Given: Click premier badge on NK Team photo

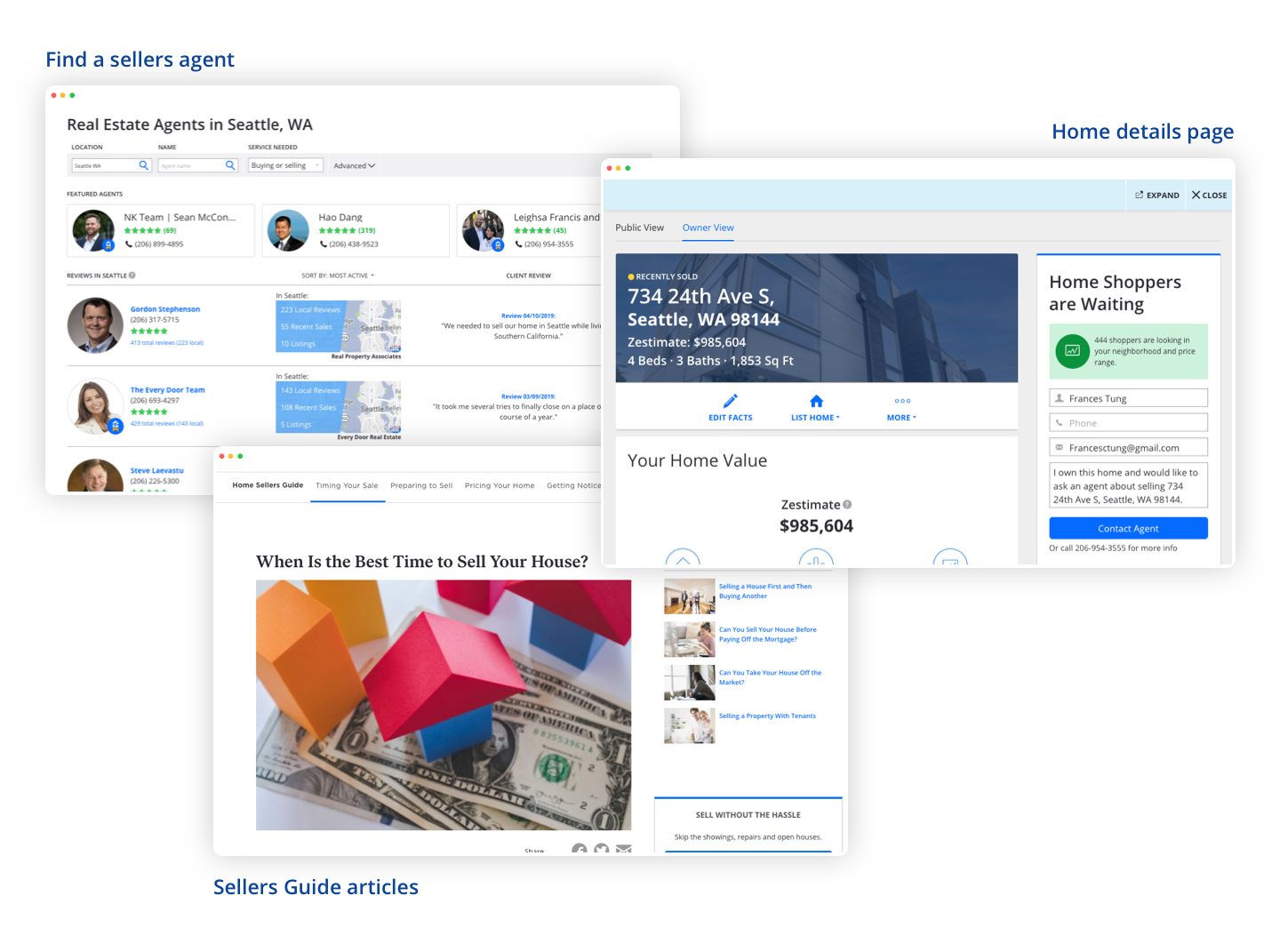Looking at the screenshot, I should [108, 245].
